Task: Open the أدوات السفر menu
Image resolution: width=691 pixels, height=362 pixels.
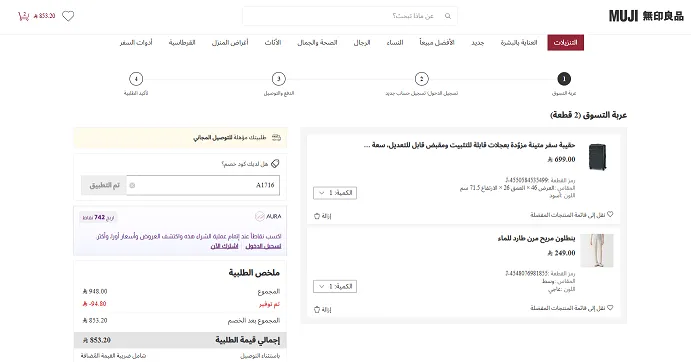Action: click(136, 43)
